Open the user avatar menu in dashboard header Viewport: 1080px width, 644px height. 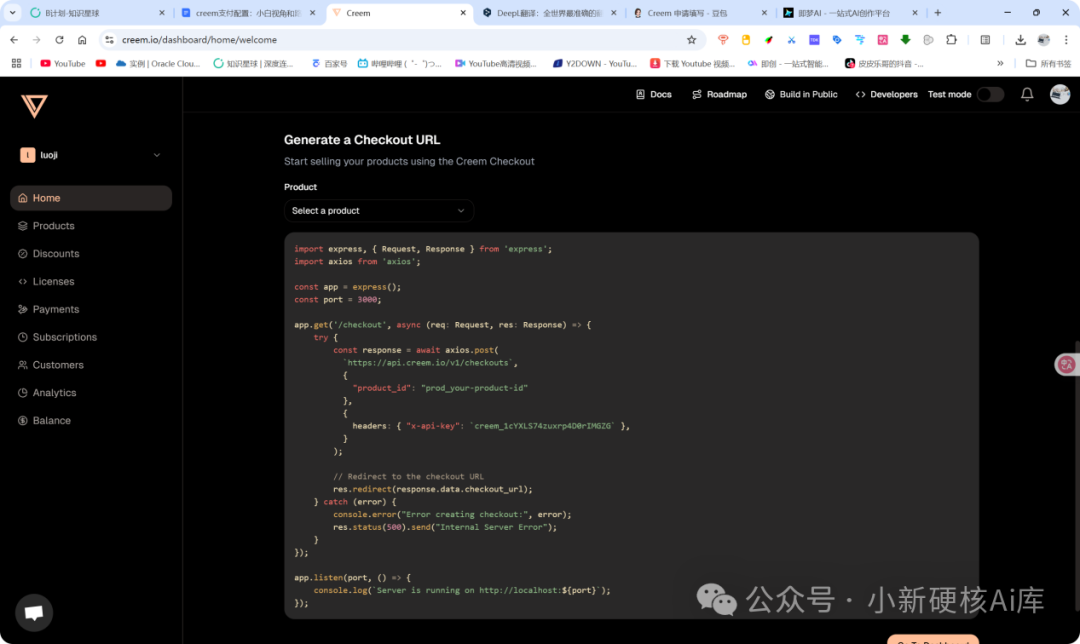click(1060, 94)
